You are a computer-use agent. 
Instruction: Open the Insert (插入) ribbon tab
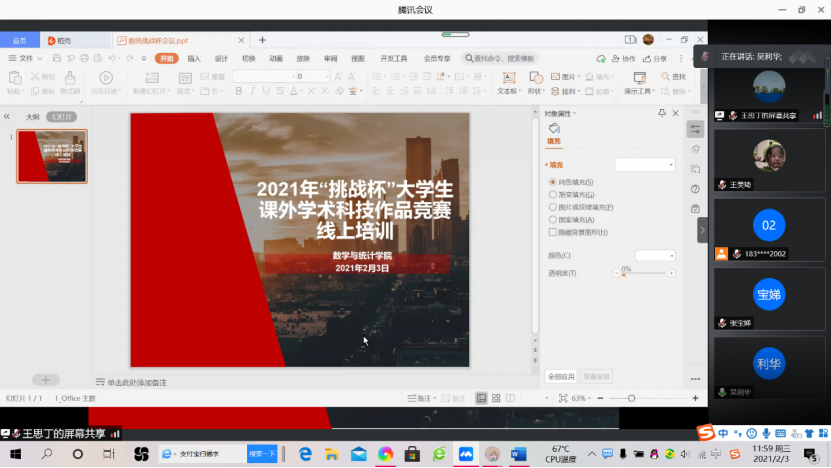coord(194,59)
